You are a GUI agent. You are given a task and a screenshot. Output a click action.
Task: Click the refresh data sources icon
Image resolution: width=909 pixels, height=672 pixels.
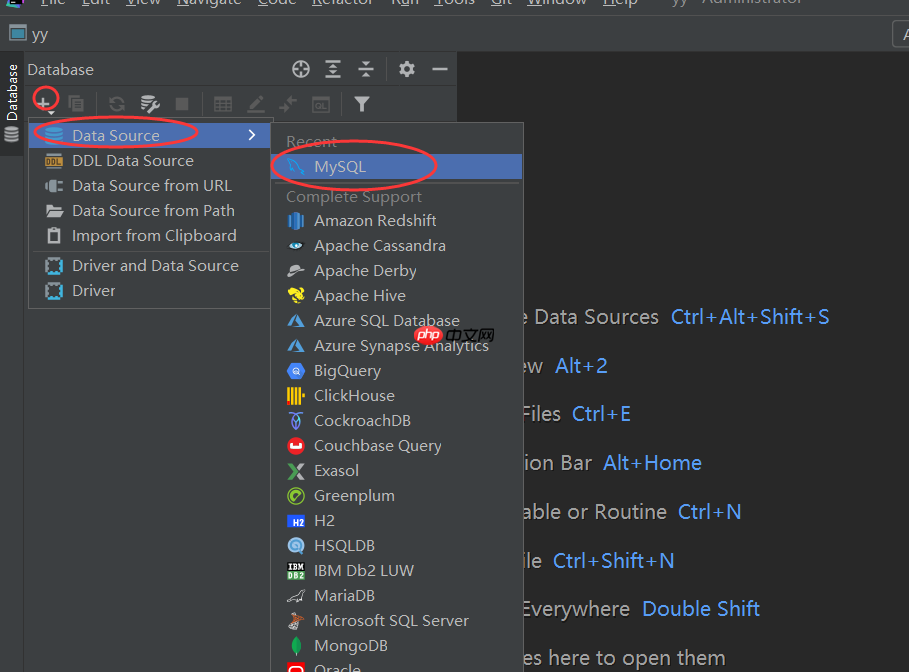(x=117, y=103)
